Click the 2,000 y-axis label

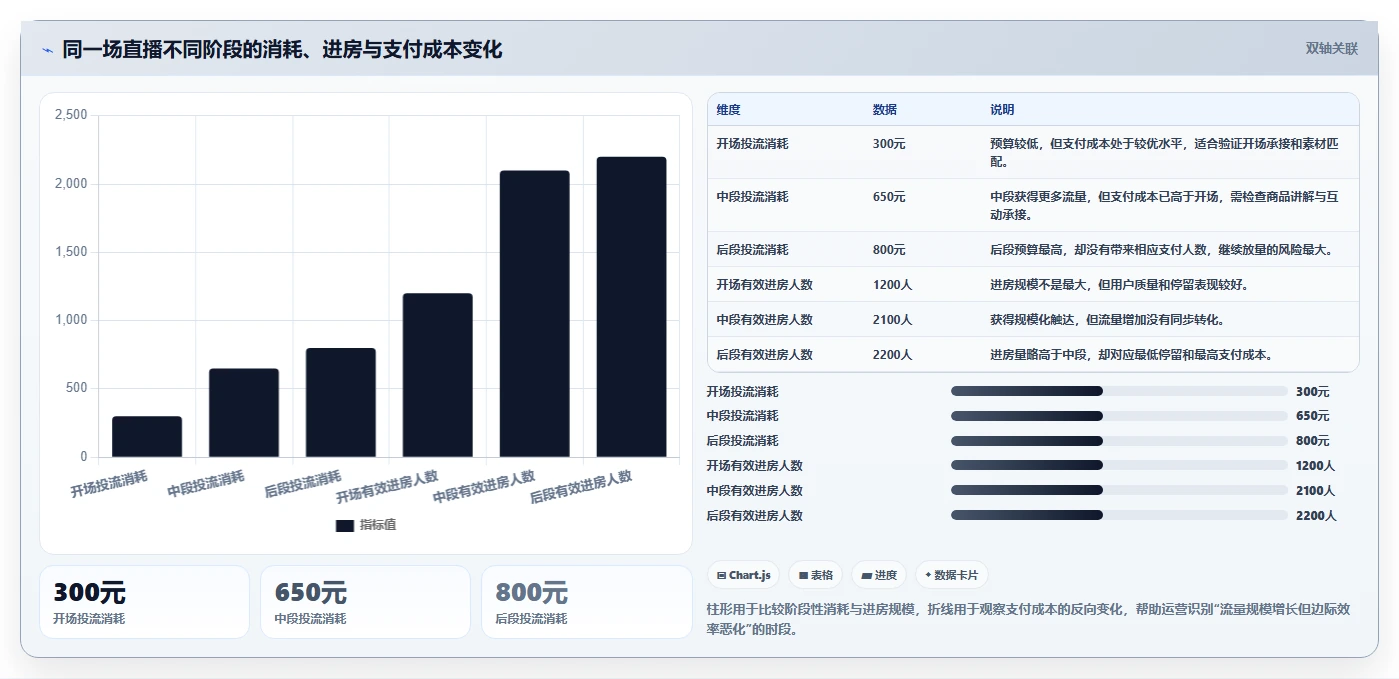pyautogui.click(x=70, y=184)
